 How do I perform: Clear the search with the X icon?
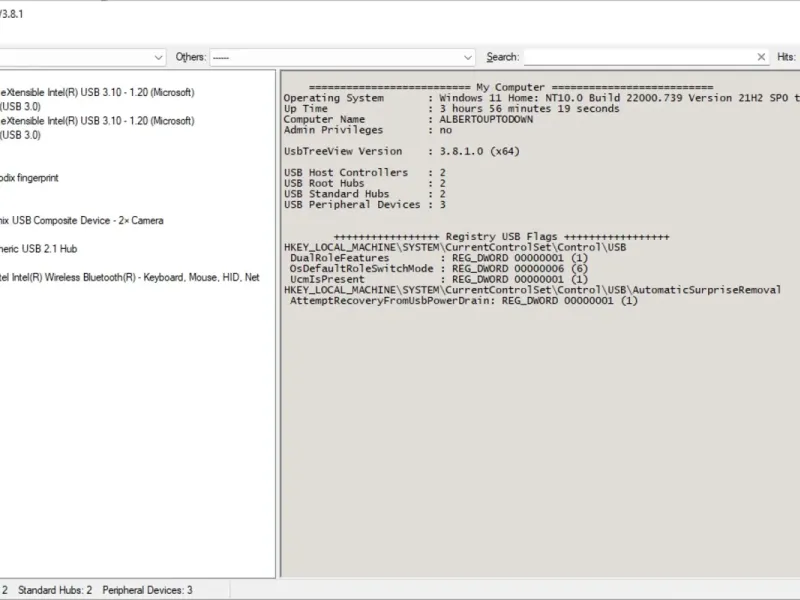tap(761, 57)
